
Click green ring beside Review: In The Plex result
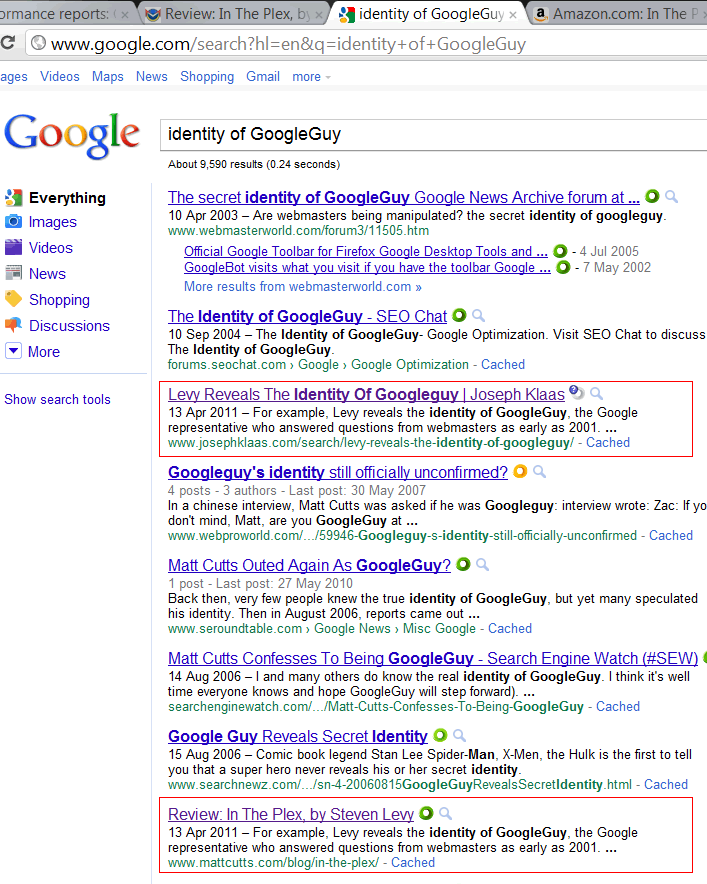pos(426,813)
